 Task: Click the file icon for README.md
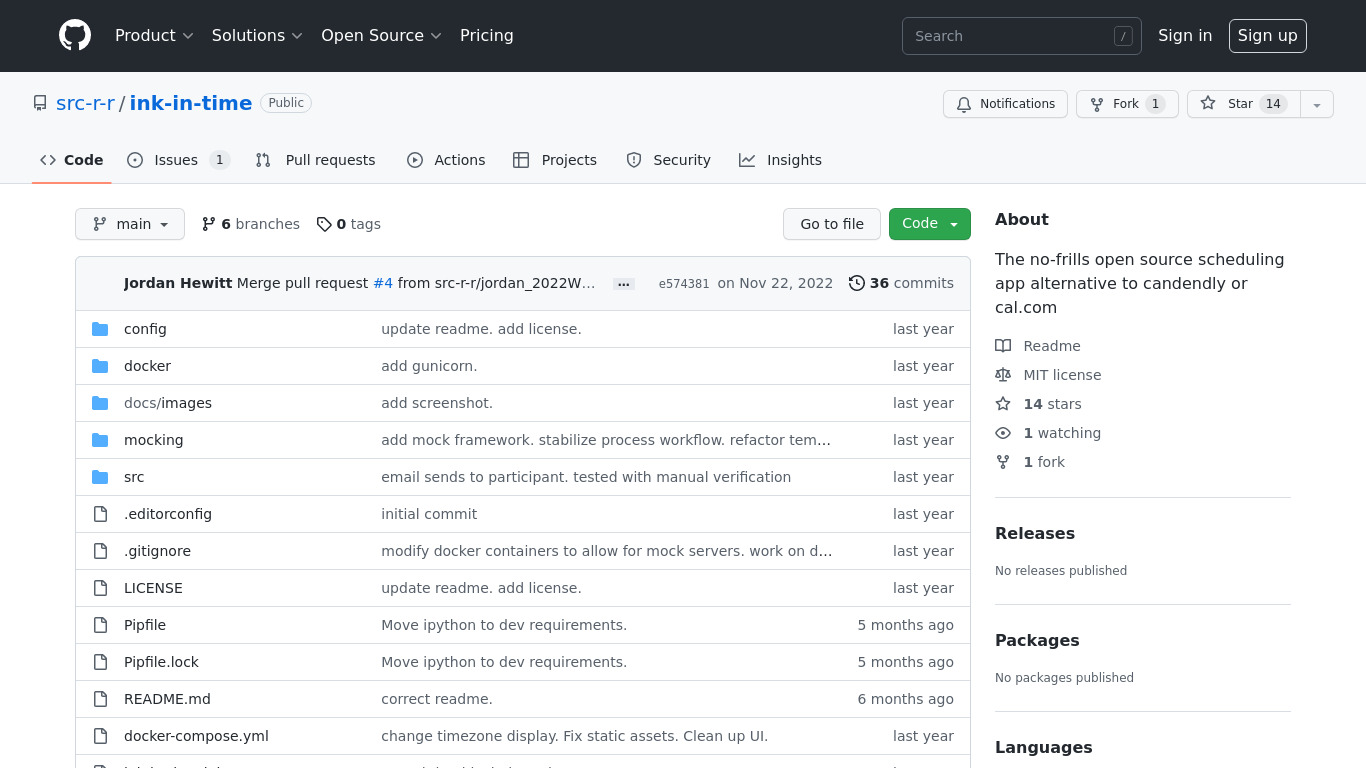[x=100, y=699]
